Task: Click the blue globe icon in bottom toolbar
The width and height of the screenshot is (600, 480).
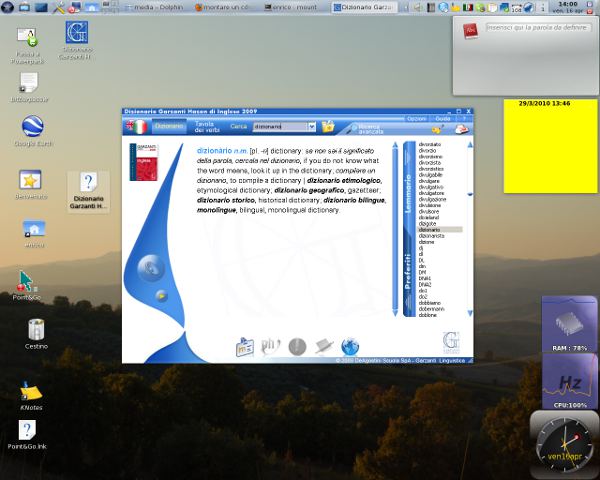Action: [350, 347]
